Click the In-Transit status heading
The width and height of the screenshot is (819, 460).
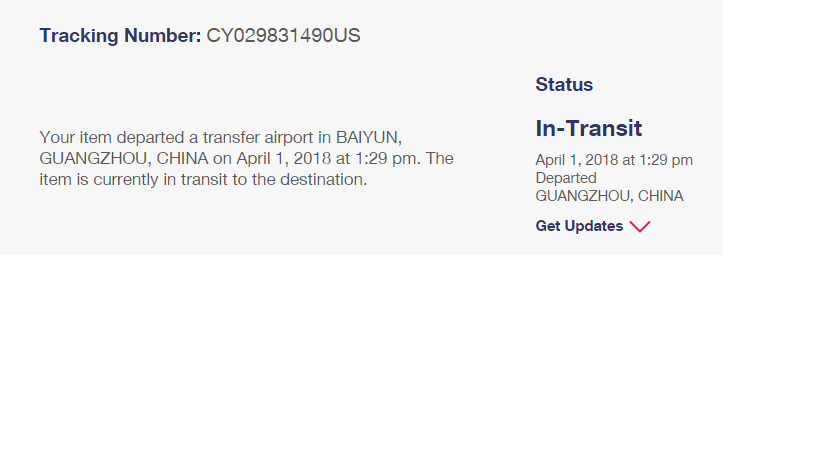coord(588,129)
